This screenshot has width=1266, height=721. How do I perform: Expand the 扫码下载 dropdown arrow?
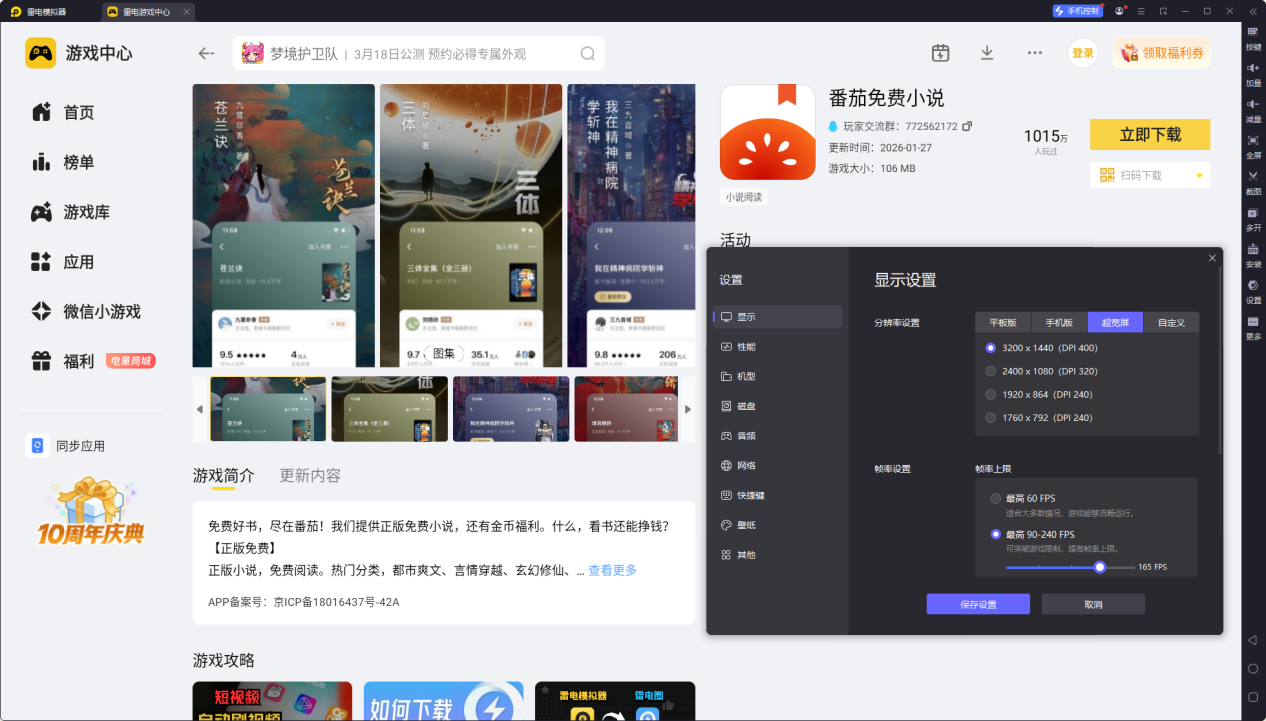[1199, 176]
